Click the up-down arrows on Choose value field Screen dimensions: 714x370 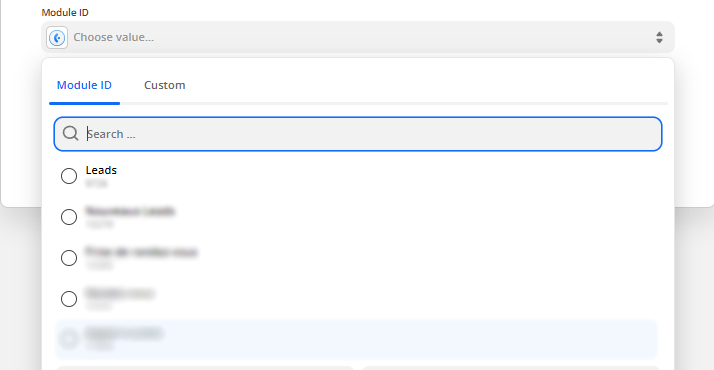(659, 37)
